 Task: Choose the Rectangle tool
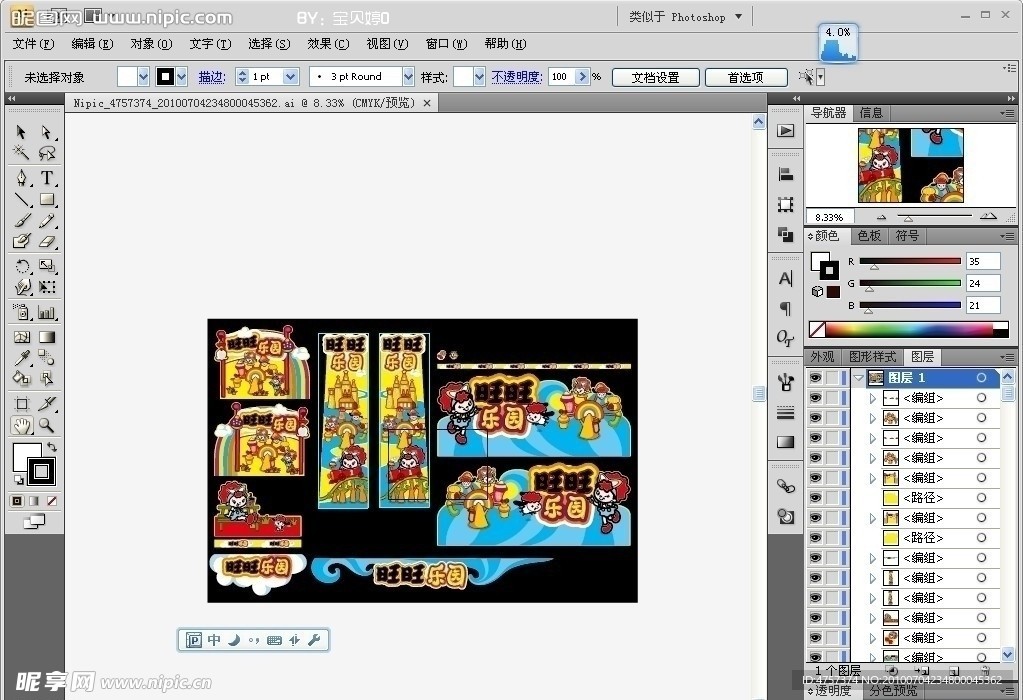[x=46, y=199]
